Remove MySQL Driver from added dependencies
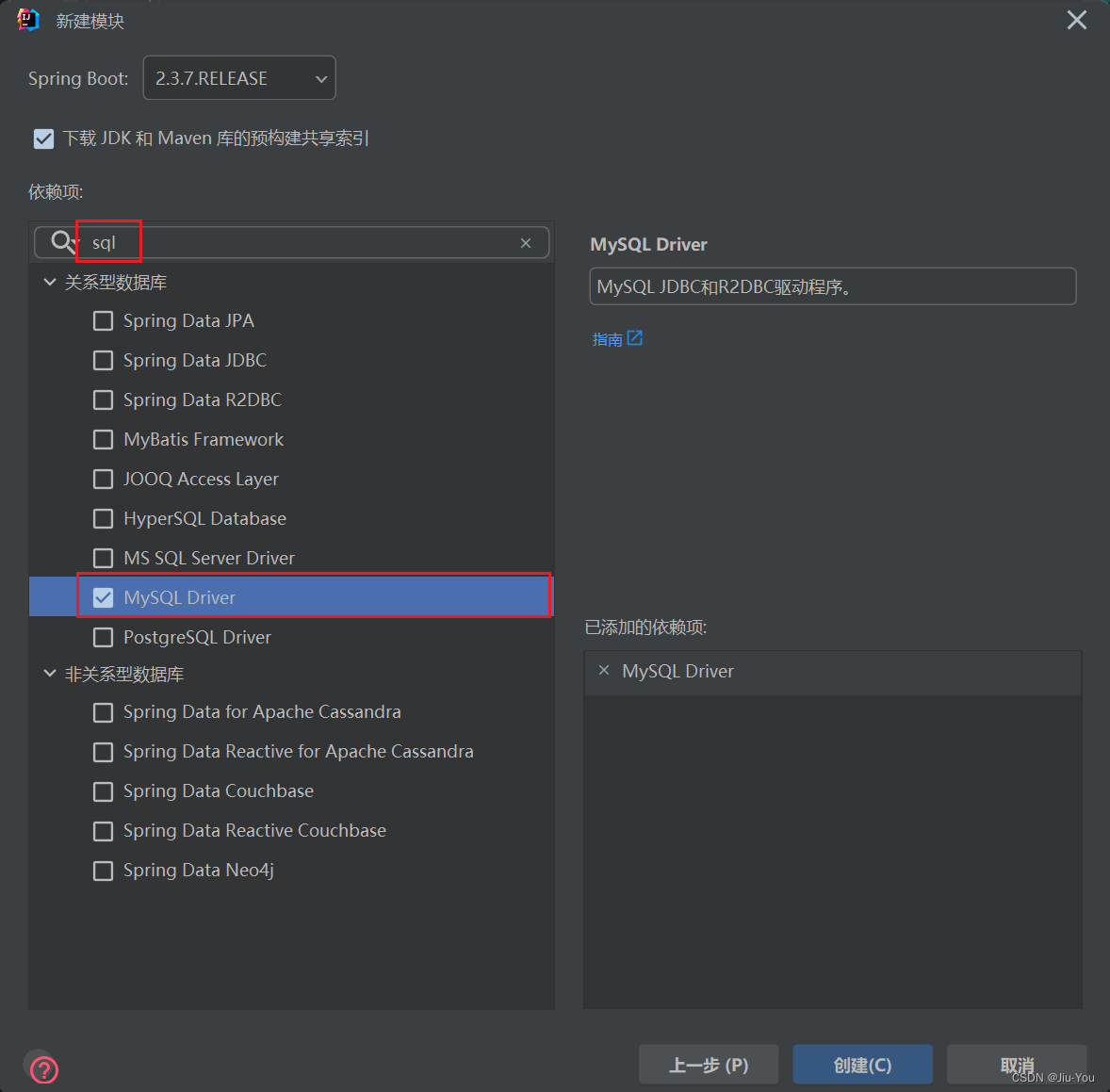Image resolution: width=1110 pixels, height=1092 pixels. pos(603,670)
